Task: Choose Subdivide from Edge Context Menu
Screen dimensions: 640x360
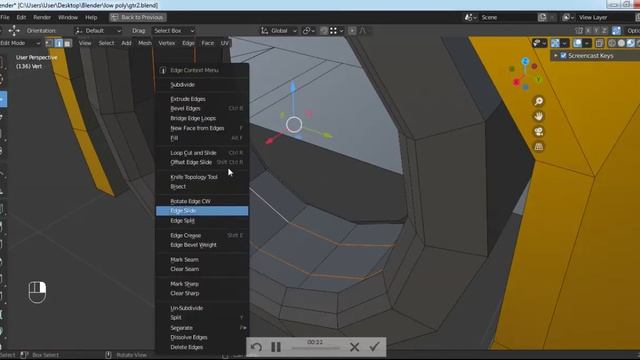Action: pyautogui.click(x=202, y=84)
